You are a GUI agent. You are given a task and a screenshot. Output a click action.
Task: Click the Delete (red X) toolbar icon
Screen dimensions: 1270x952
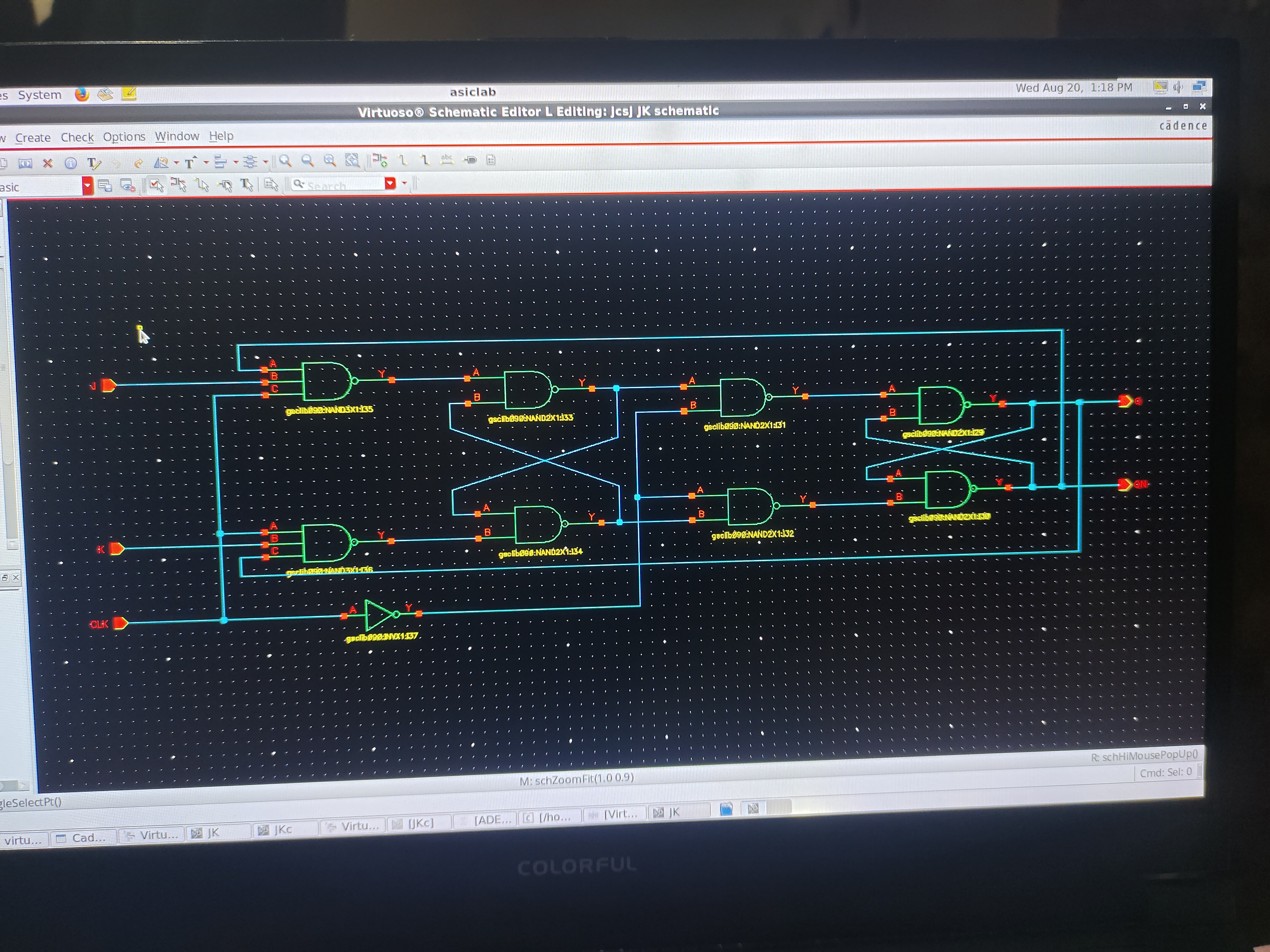(48, 164)
